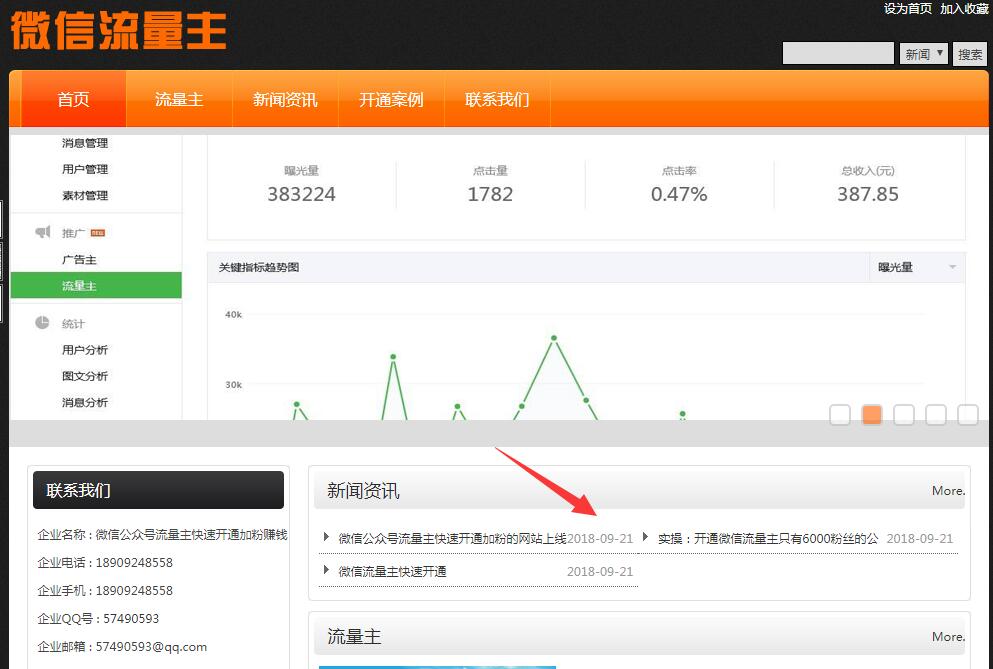Image resolution: width=993 pixels, height=669 pixels.
Task: Click the triangle bullet before 微信公众号流量主快速开通加粉的网站上线
Action: click(326, 537)
